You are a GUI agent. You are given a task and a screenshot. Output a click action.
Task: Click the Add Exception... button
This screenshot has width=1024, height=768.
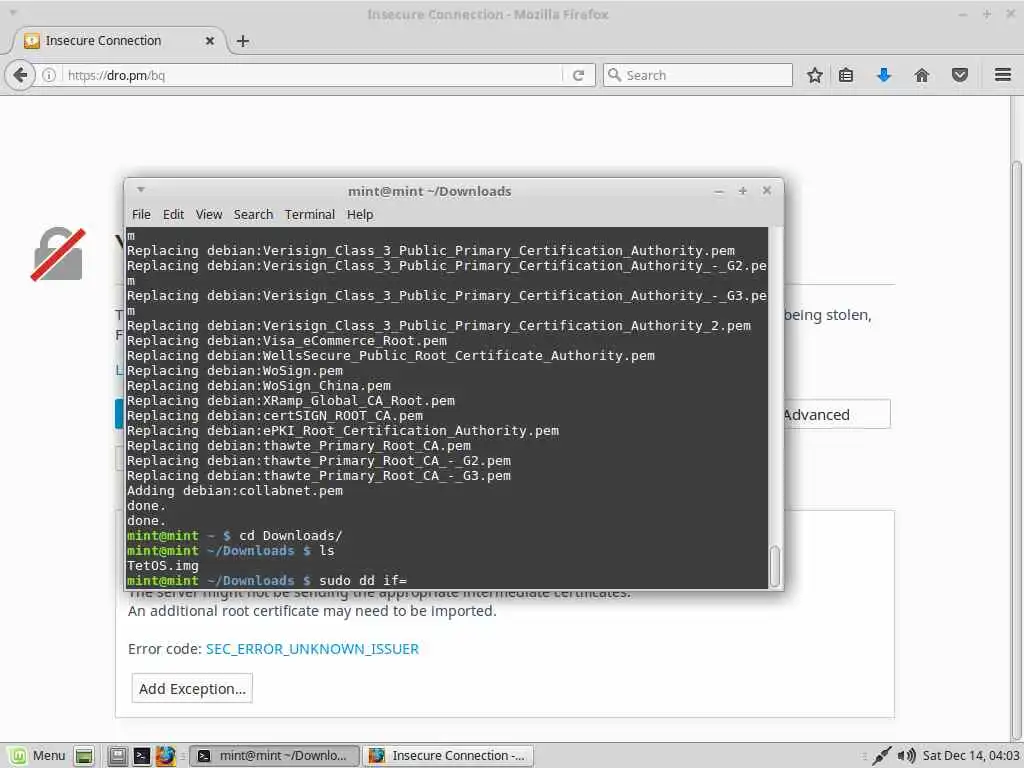click(x=192, y=688)
